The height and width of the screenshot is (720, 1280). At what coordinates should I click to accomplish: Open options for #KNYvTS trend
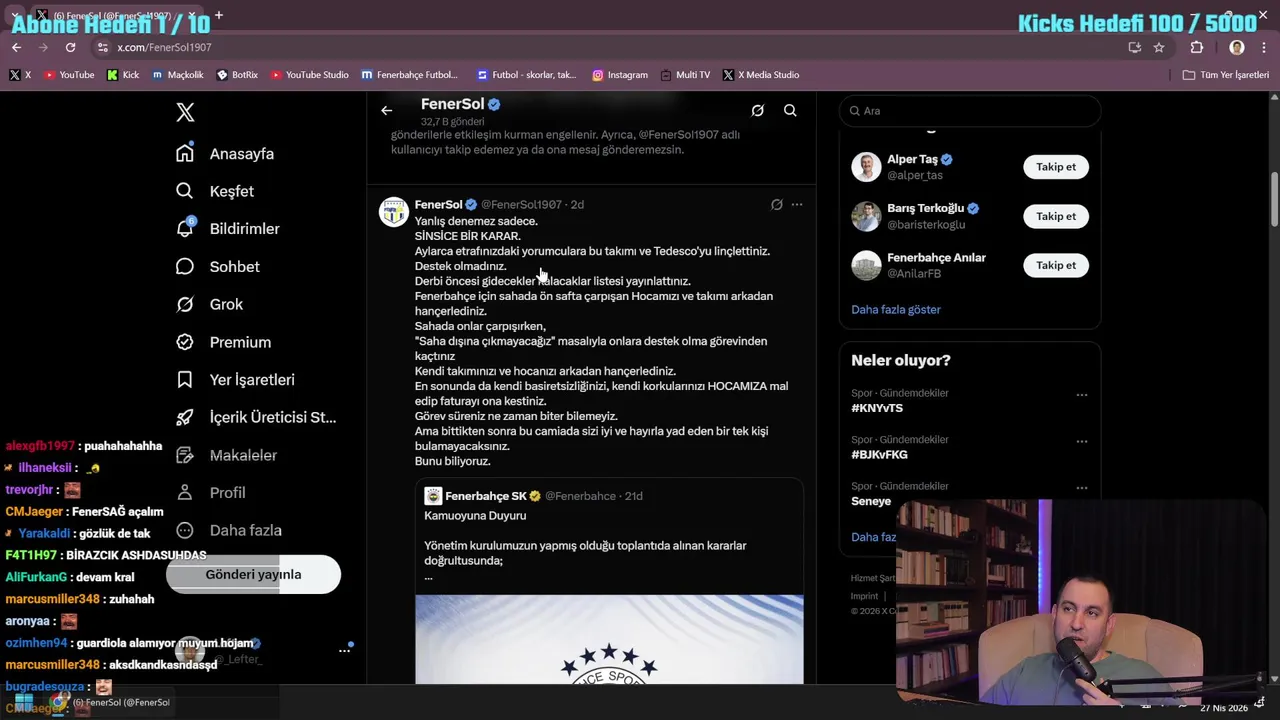[1081, 395]
